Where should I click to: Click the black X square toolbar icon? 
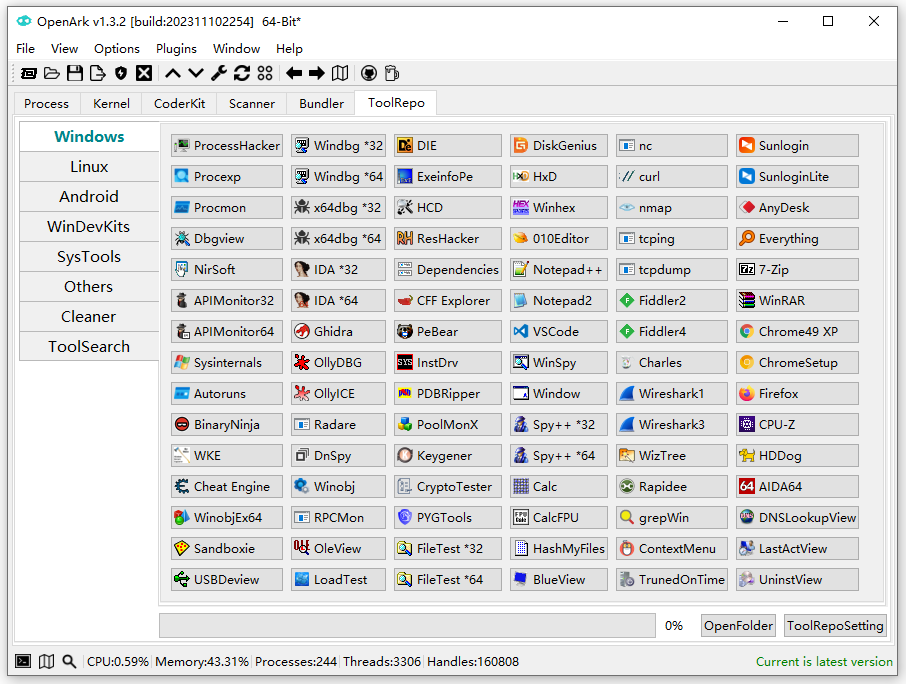144,73
